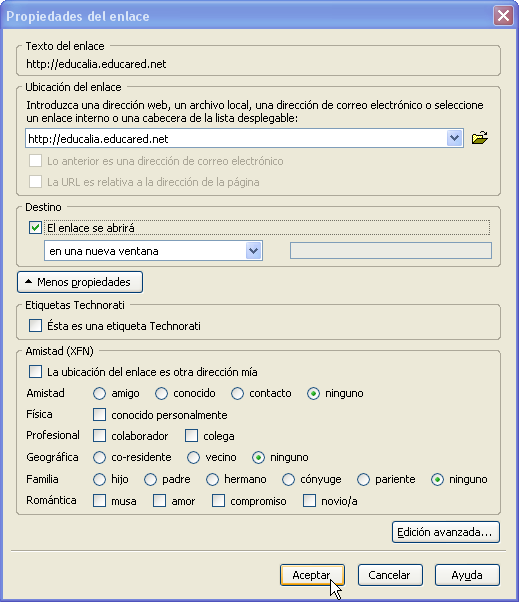This screenshot has width=519, height=602.
Task: Check the 'amor' romantic option
Action: 159,501
